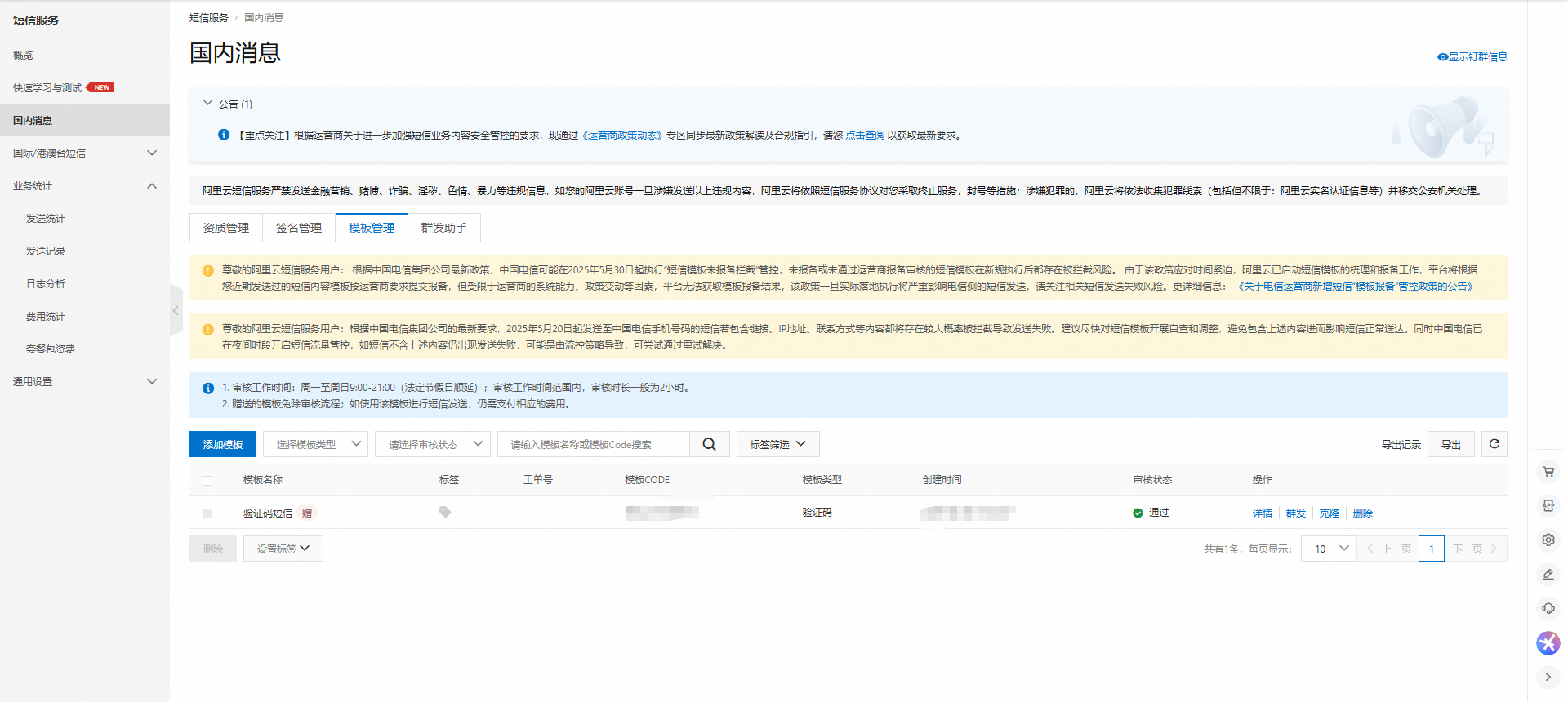
Task: Open the shopping cart icon in right rail
Action: [x=1548, y=471]
